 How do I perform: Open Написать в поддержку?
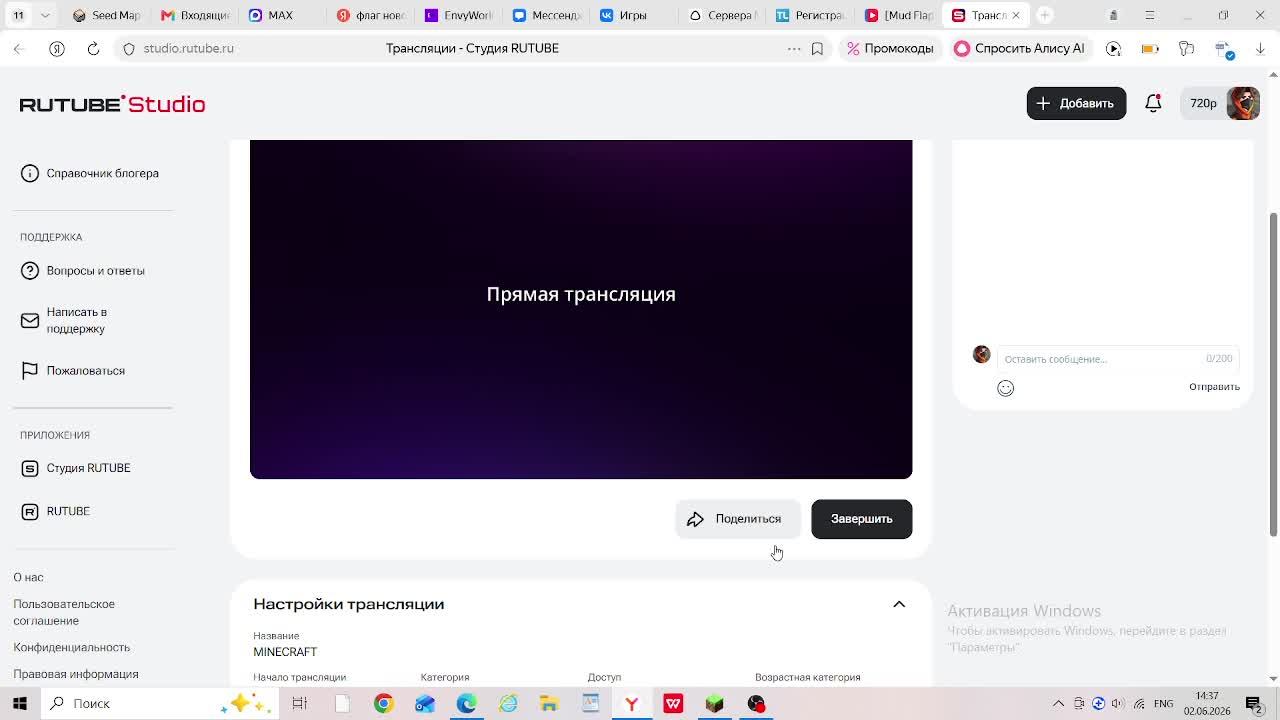point(64,320)
